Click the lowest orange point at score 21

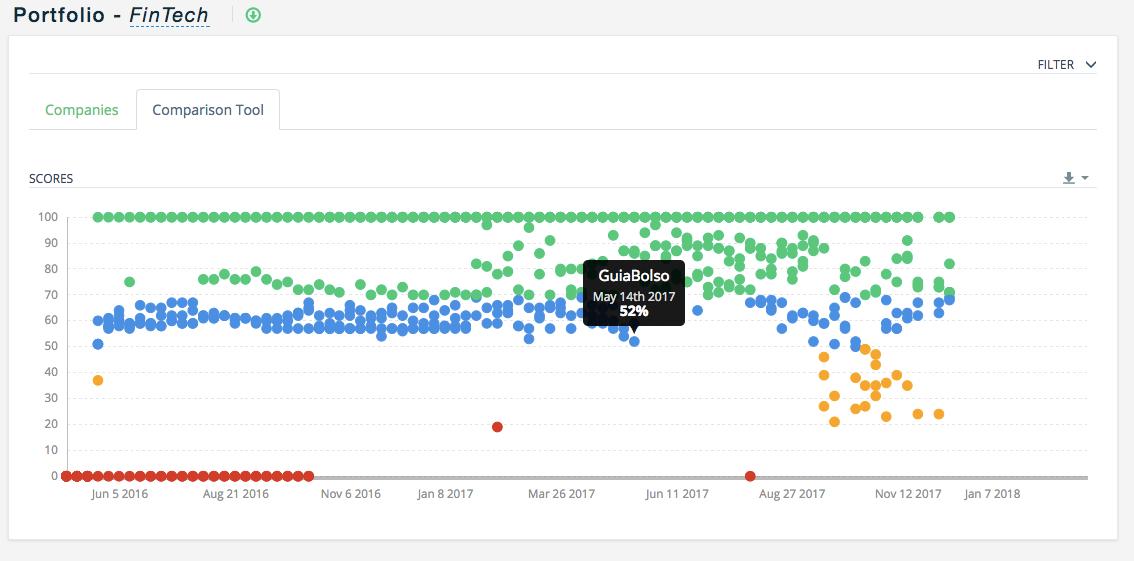[835, 421]
